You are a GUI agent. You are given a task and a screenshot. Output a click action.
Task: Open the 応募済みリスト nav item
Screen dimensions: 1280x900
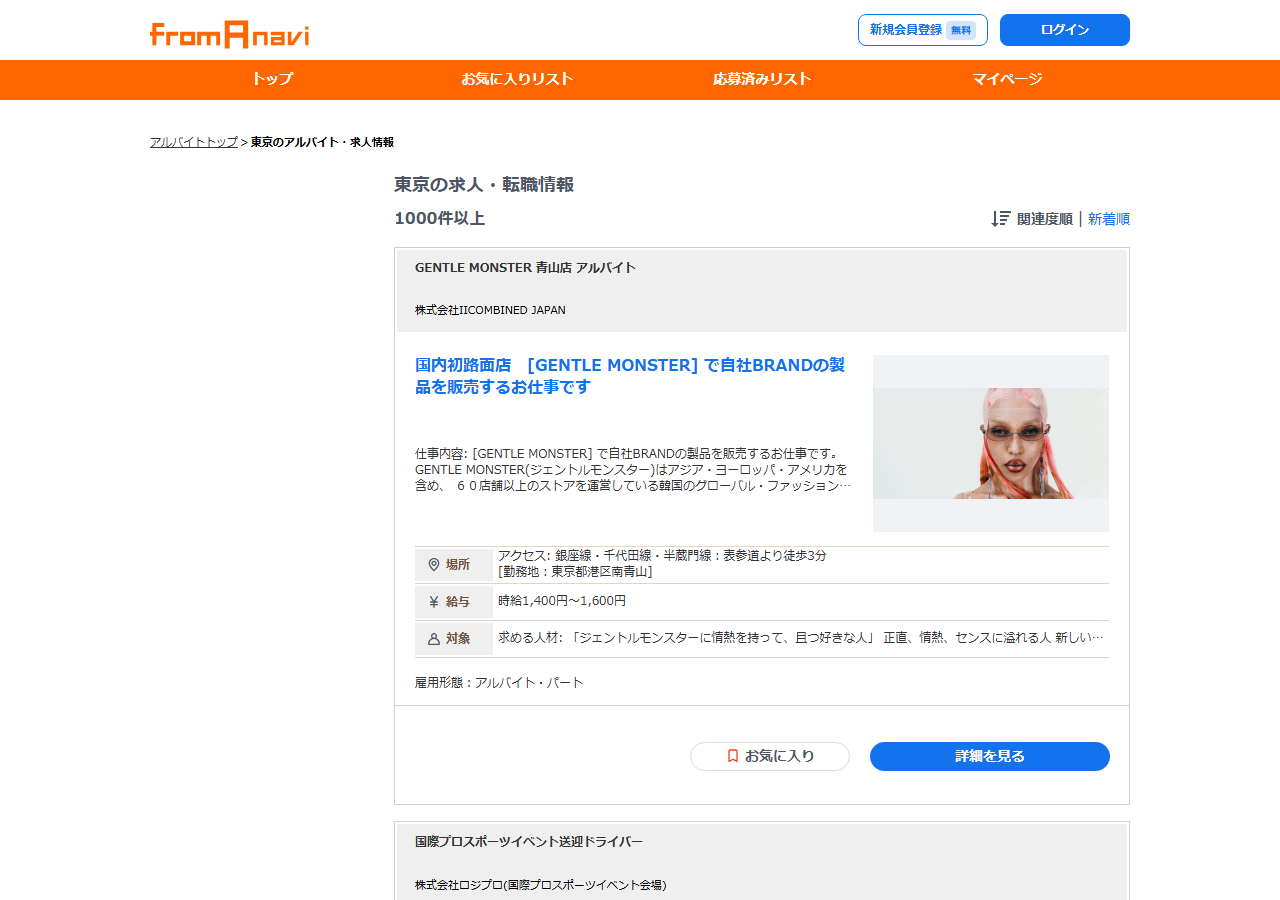click(x=762, y=79)
